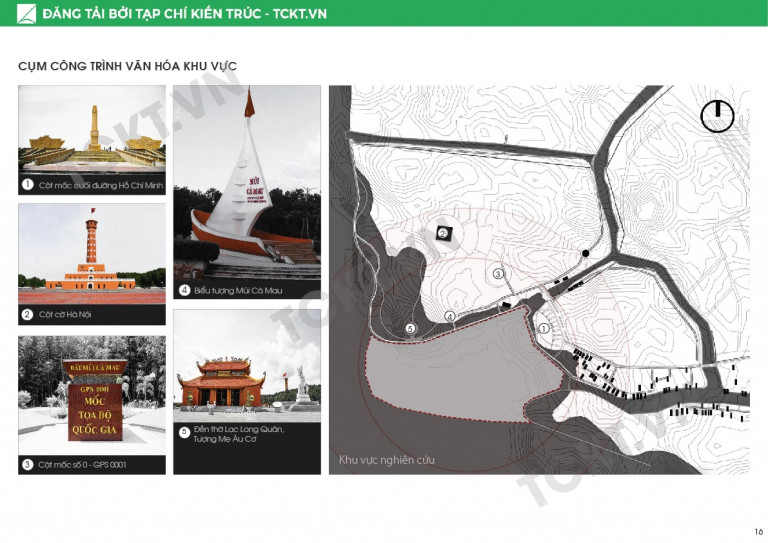Click the Khu vực nghiên cứu map label
Screen dimensions: 768x543
point(386,460)
